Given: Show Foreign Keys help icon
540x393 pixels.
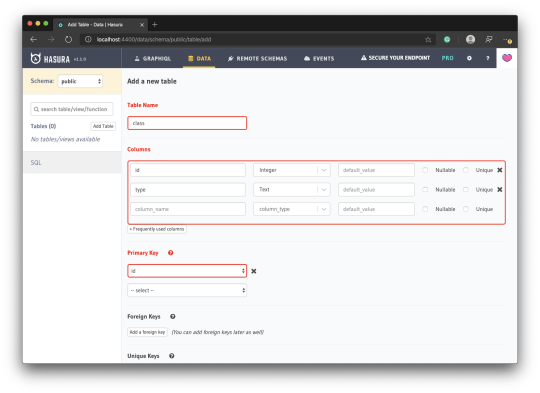Looking at the screenshot, I should click(x=173, y=317).
